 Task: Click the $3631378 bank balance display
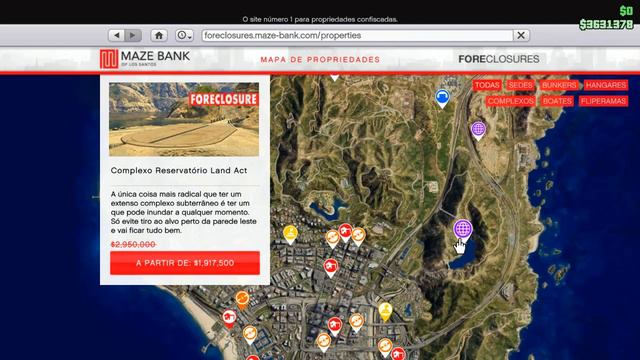point(606,24)
